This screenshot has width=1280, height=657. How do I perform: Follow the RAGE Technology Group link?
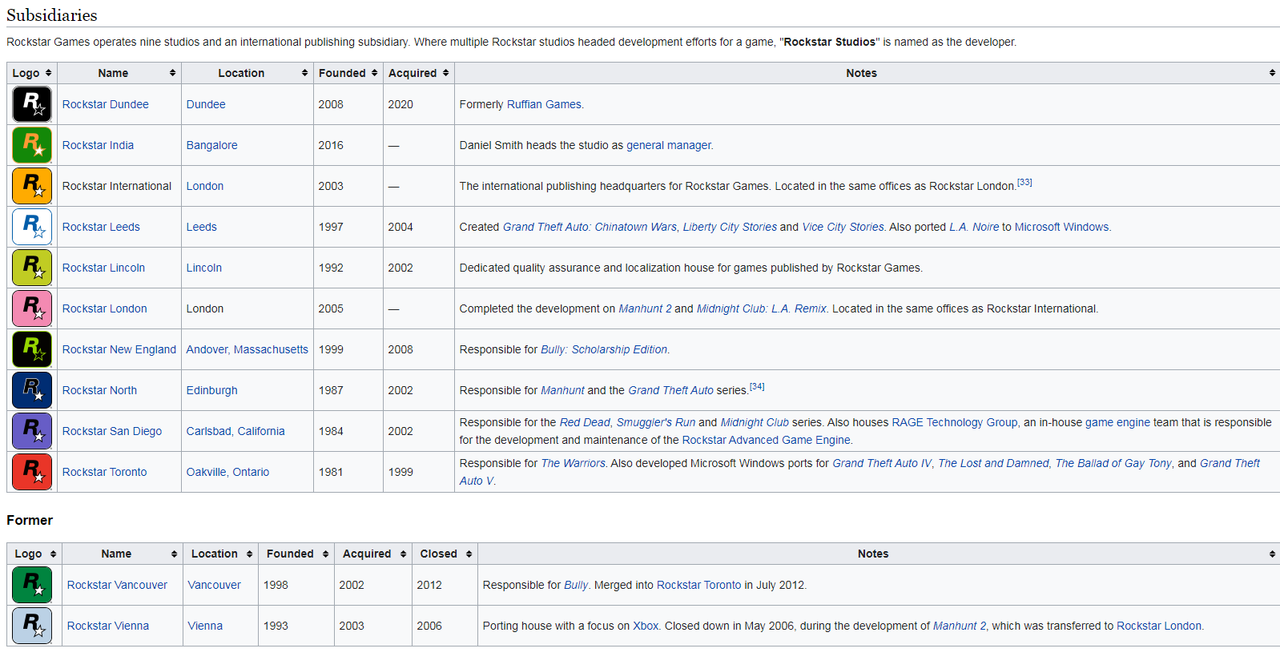click(x=954, y=423)
